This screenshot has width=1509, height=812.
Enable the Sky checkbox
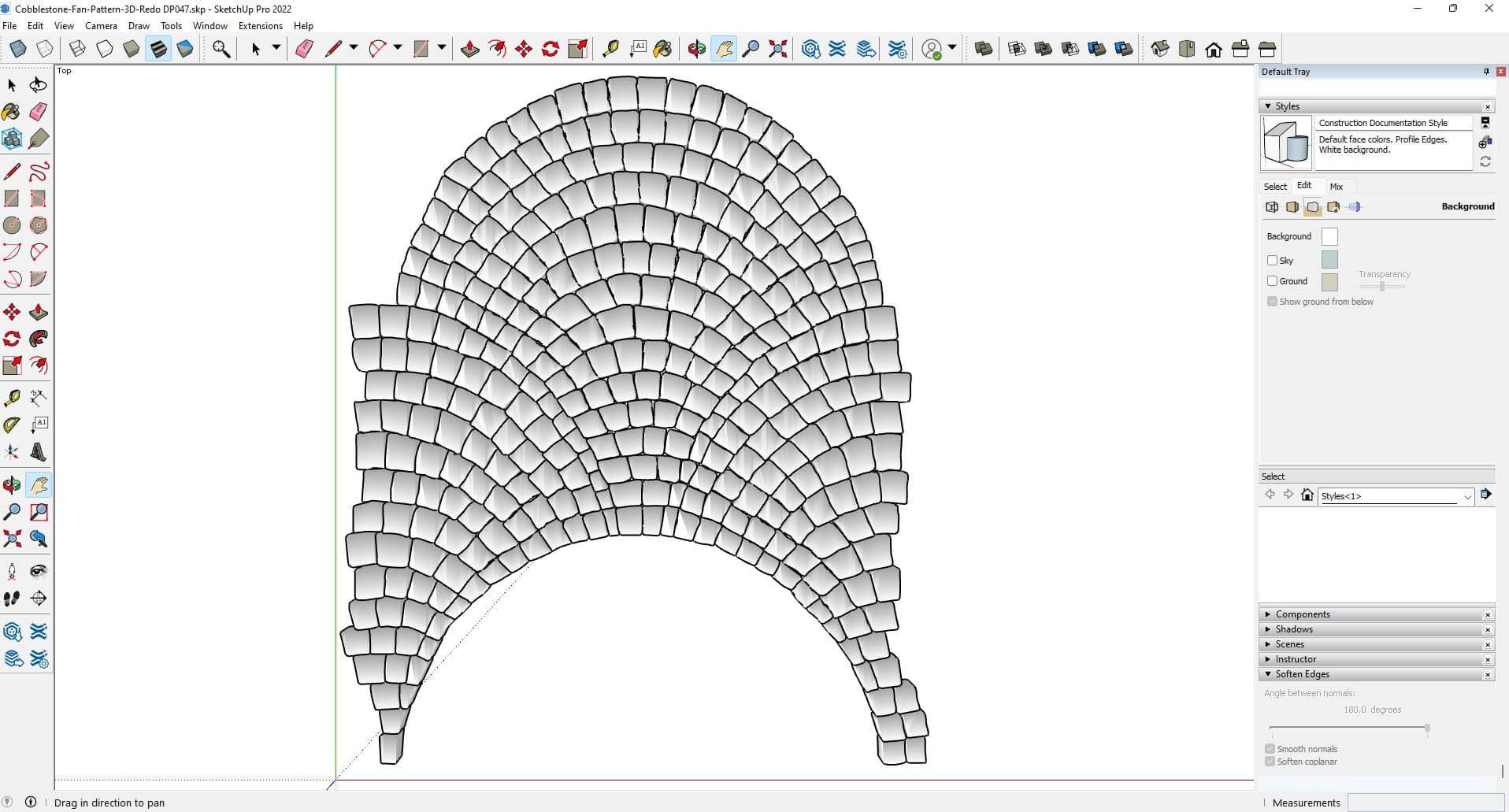(1272, 260)
